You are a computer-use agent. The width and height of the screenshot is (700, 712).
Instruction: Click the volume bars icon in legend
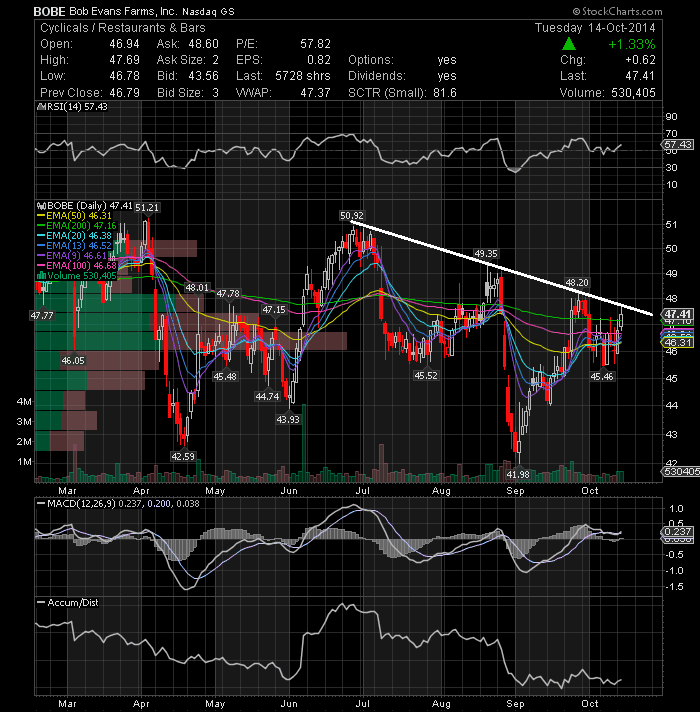(x=41, y=276)
